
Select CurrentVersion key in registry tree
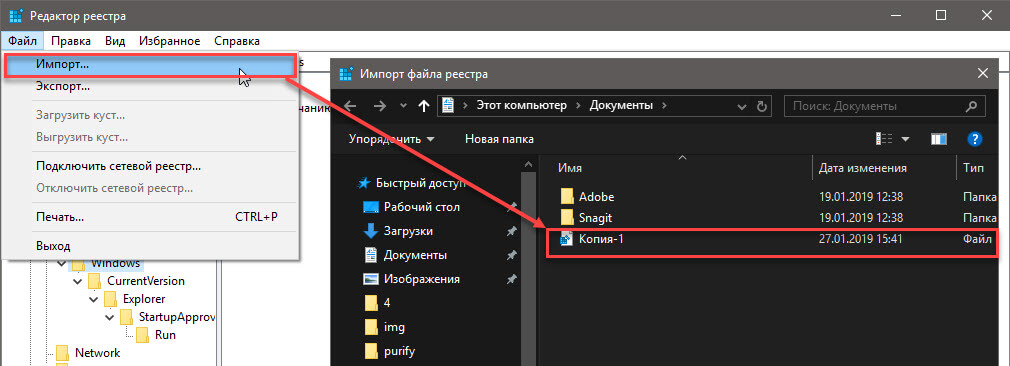click(146, 281)
